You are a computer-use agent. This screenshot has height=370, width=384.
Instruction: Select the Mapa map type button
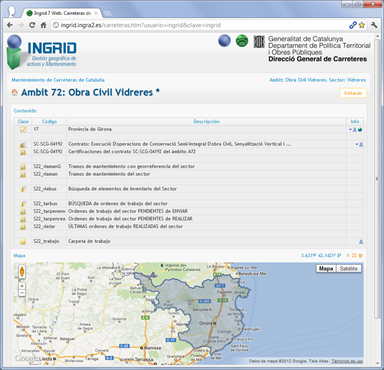pos(326,269)
